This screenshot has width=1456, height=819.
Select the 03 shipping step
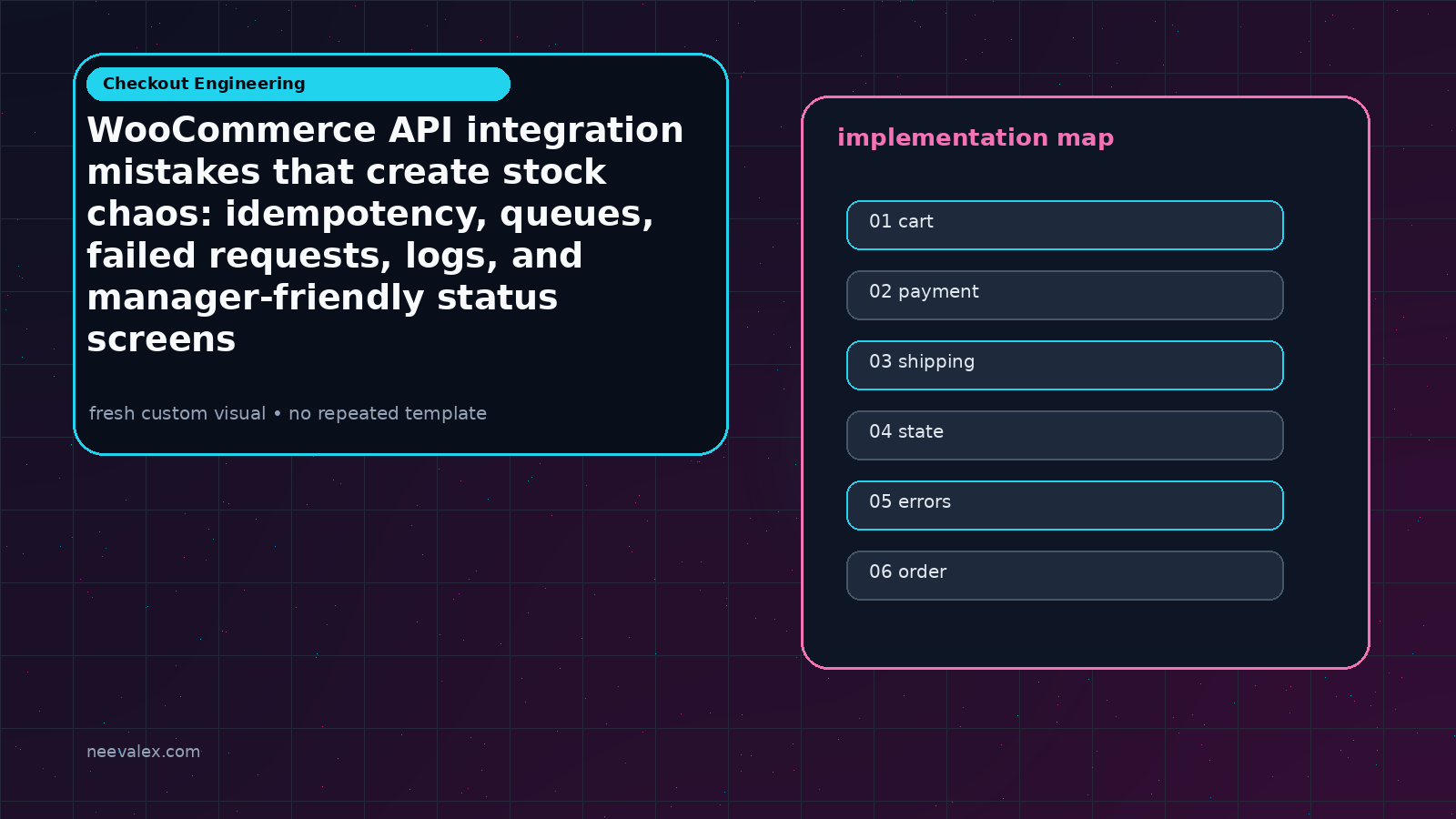pyautogui.click(x=1065, y=365)
